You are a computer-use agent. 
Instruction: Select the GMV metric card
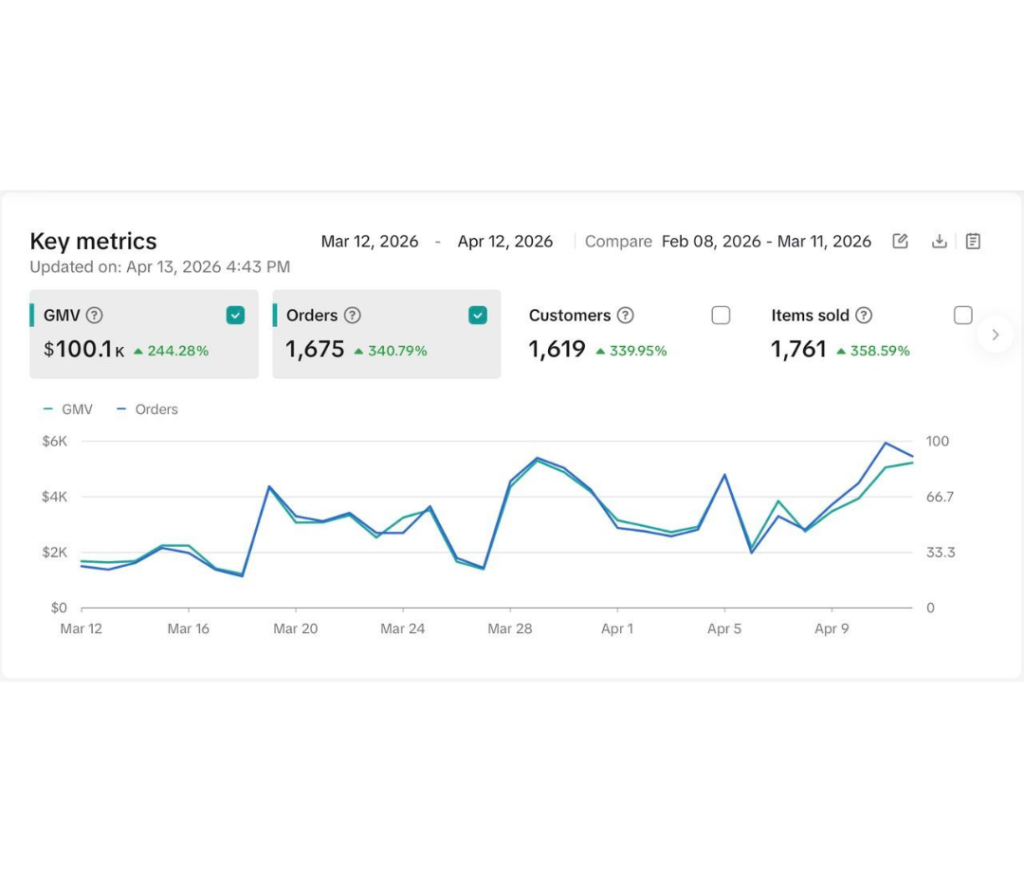pyautogui.click(x=144, y=334)
